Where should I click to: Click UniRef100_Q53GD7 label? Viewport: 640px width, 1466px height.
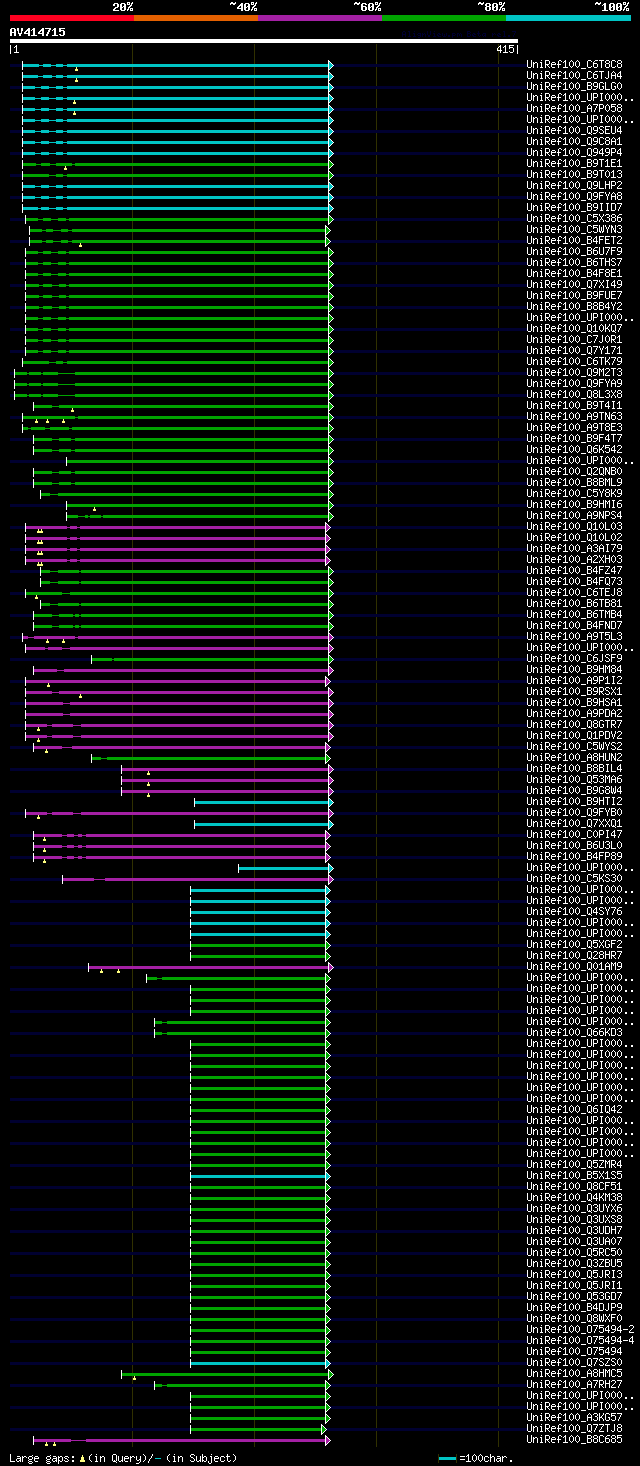click(575, 1296)
